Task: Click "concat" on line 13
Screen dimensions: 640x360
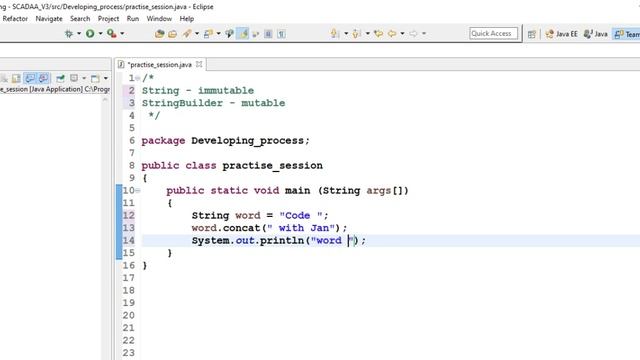Action: click(241, 228)
